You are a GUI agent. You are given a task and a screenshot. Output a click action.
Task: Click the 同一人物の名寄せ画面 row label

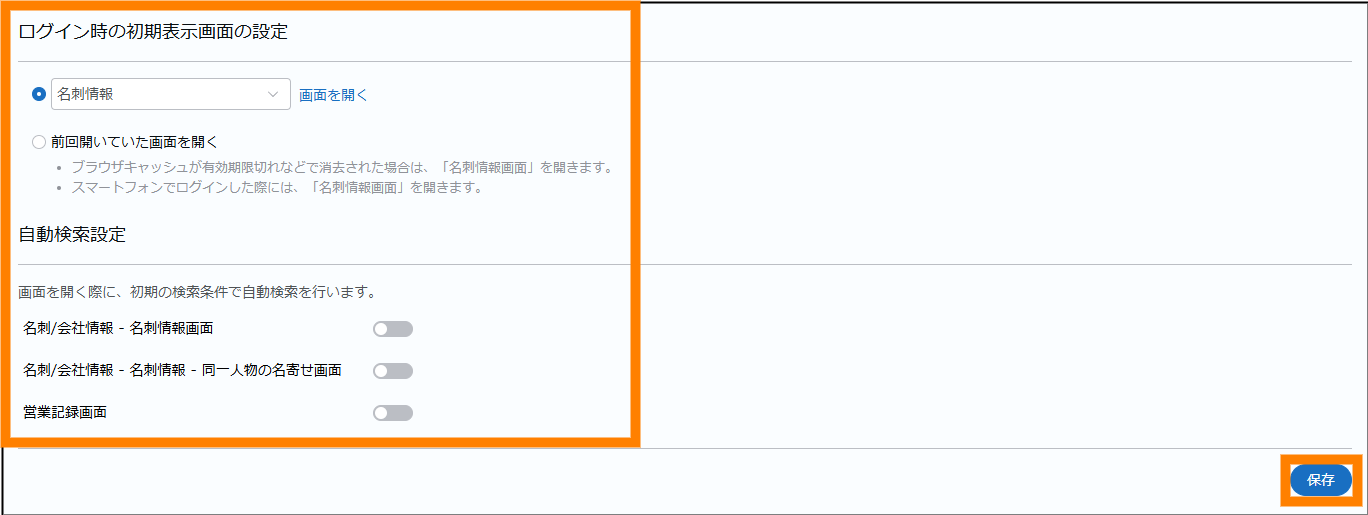tap(182, 370)
